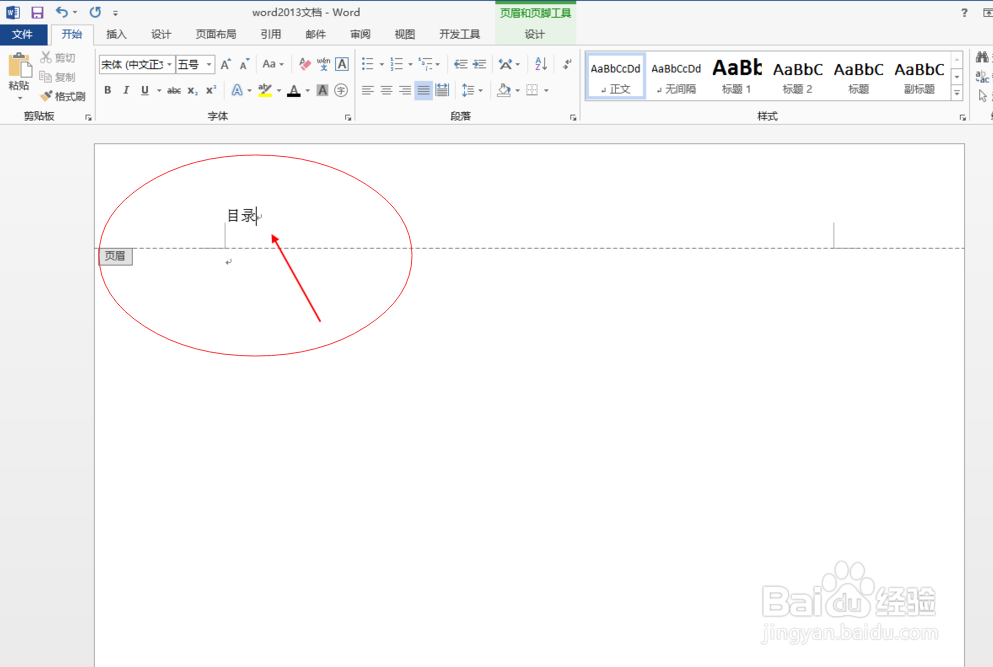
Task: Apply the yellow text highlight color
Action: tap(265, 91)
